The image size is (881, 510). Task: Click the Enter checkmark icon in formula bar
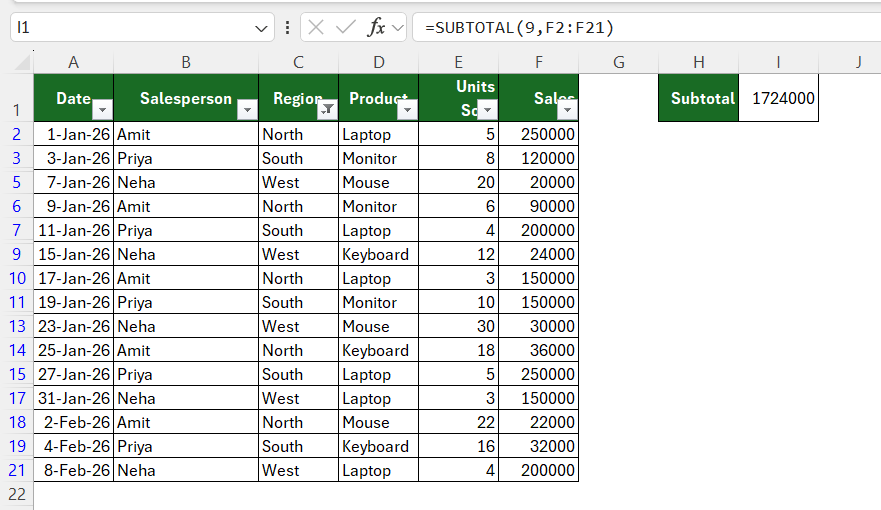pyautogui.click(x=346, y=27)
